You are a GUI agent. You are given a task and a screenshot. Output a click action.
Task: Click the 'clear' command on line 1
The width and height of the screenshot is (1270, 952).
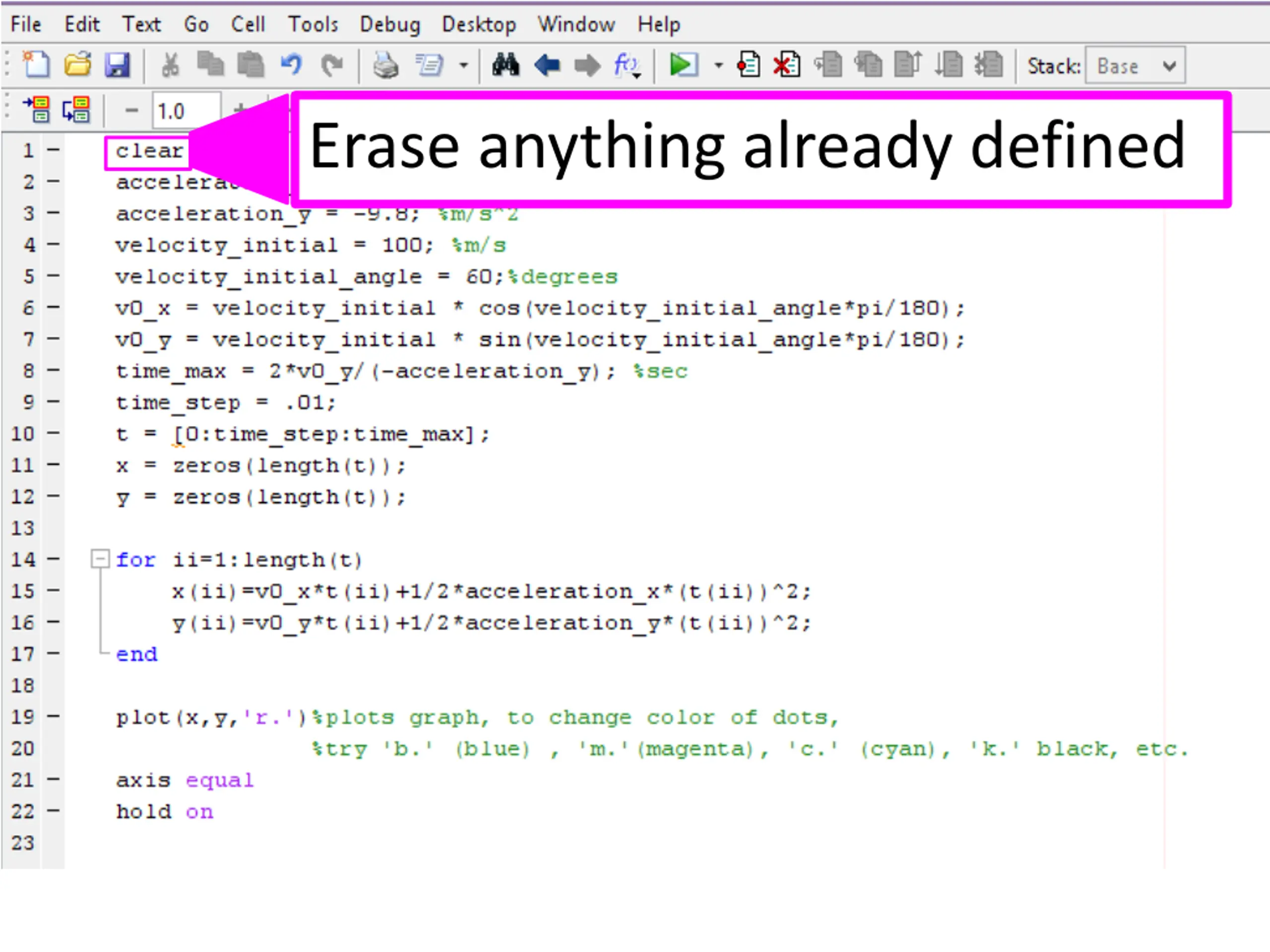click(149, 152)
